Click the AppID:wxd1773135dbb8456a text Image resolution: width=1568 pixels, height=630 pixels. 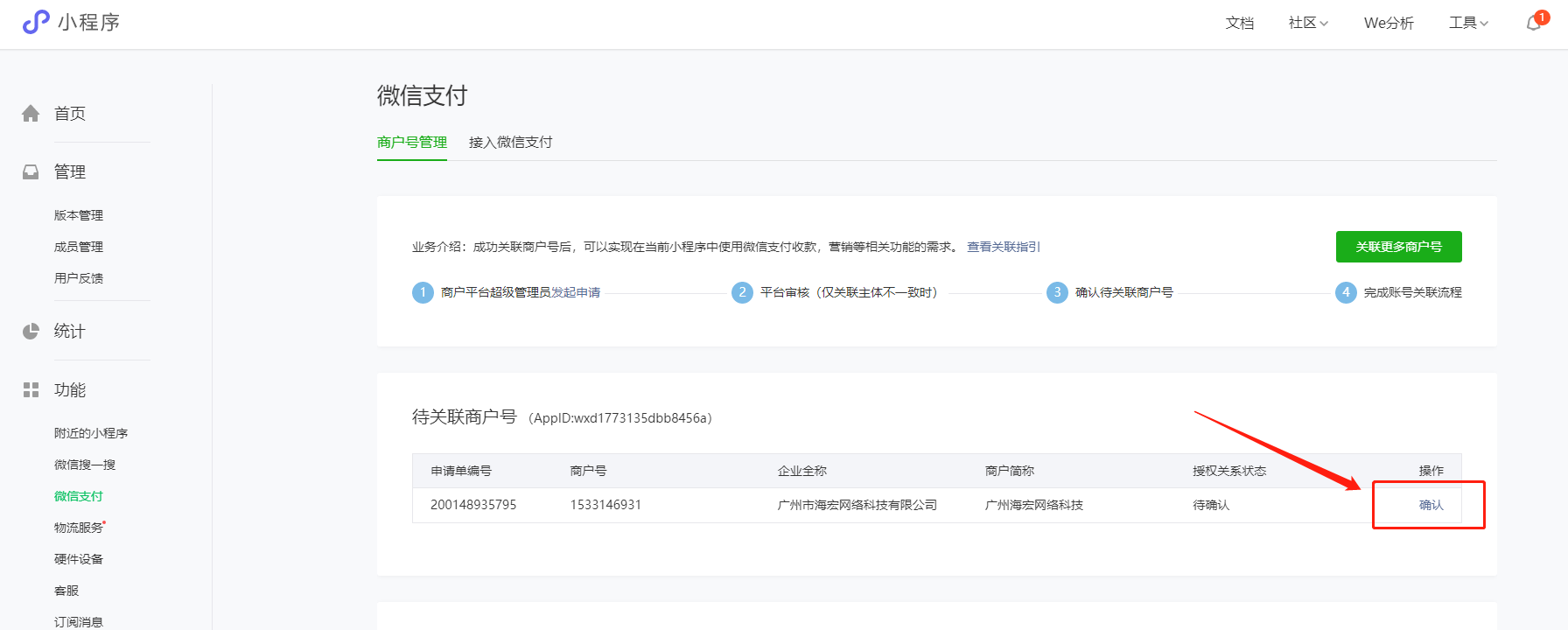click(621, 418)
